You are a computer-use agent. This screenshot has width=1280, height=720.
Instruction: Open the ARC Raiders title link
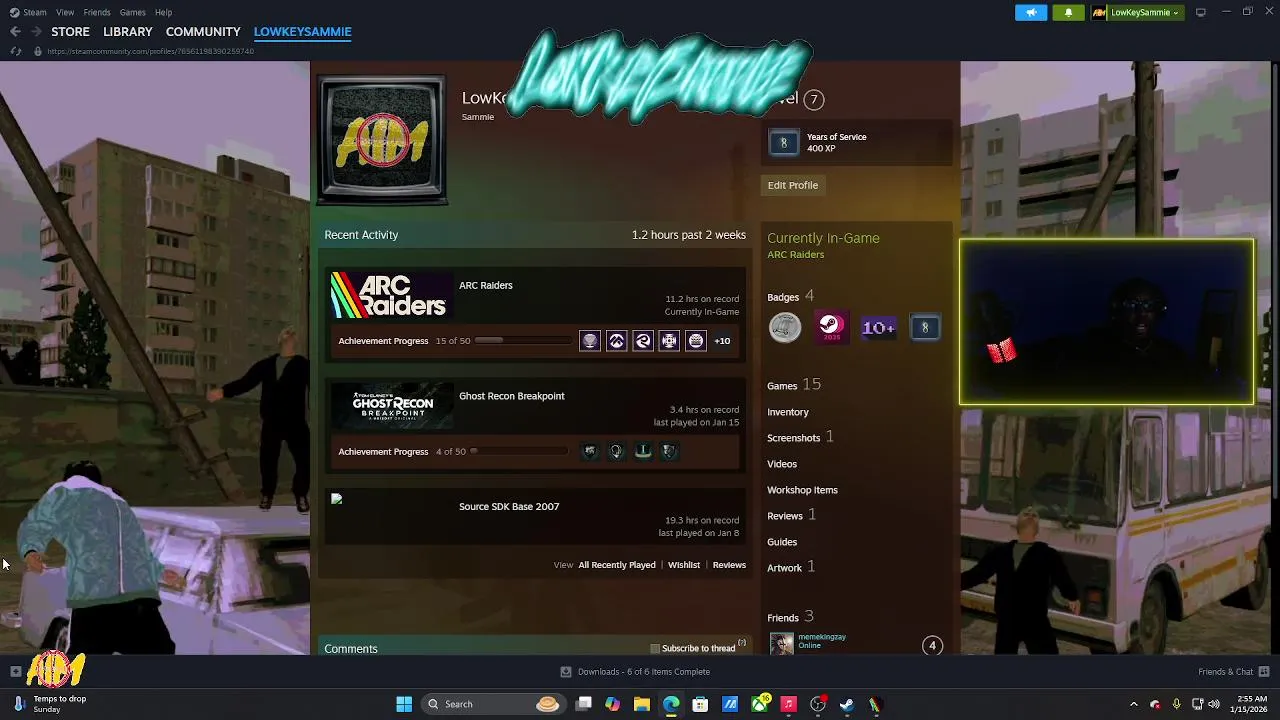(486, 285)
